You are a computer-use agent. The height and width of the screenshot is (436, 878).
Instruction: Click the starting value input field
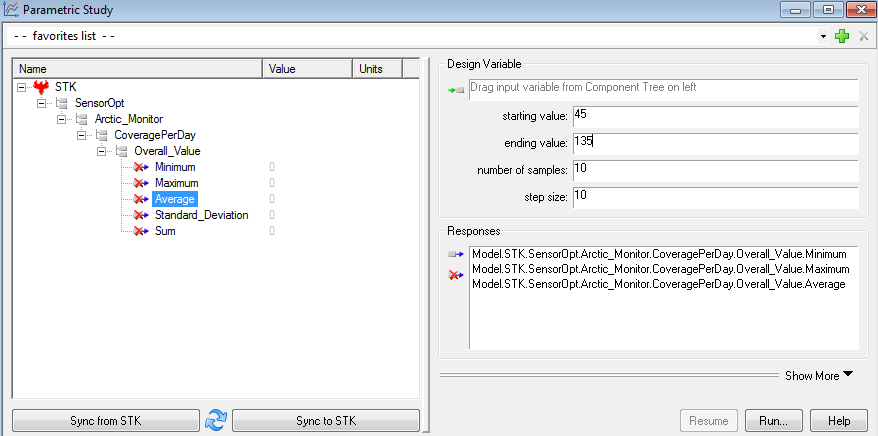[715, 117]
